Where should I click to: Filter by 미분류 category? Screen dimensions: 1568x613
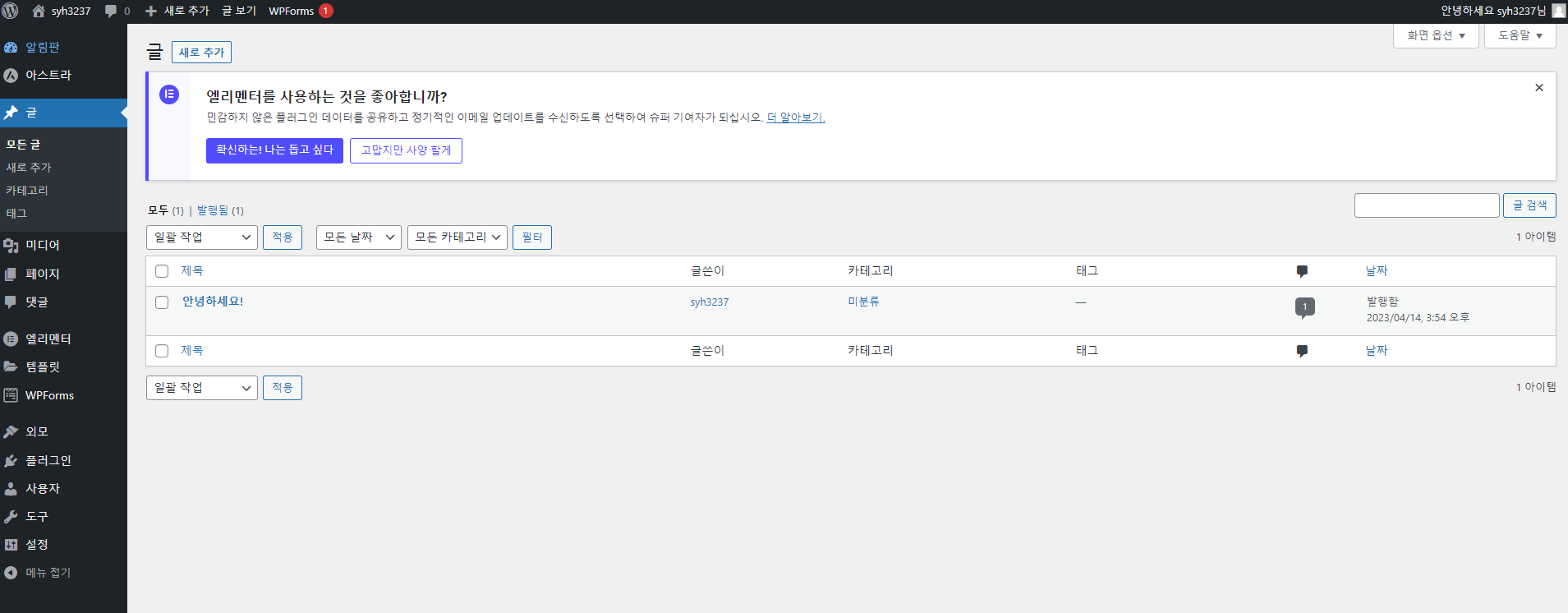point(863,302)
